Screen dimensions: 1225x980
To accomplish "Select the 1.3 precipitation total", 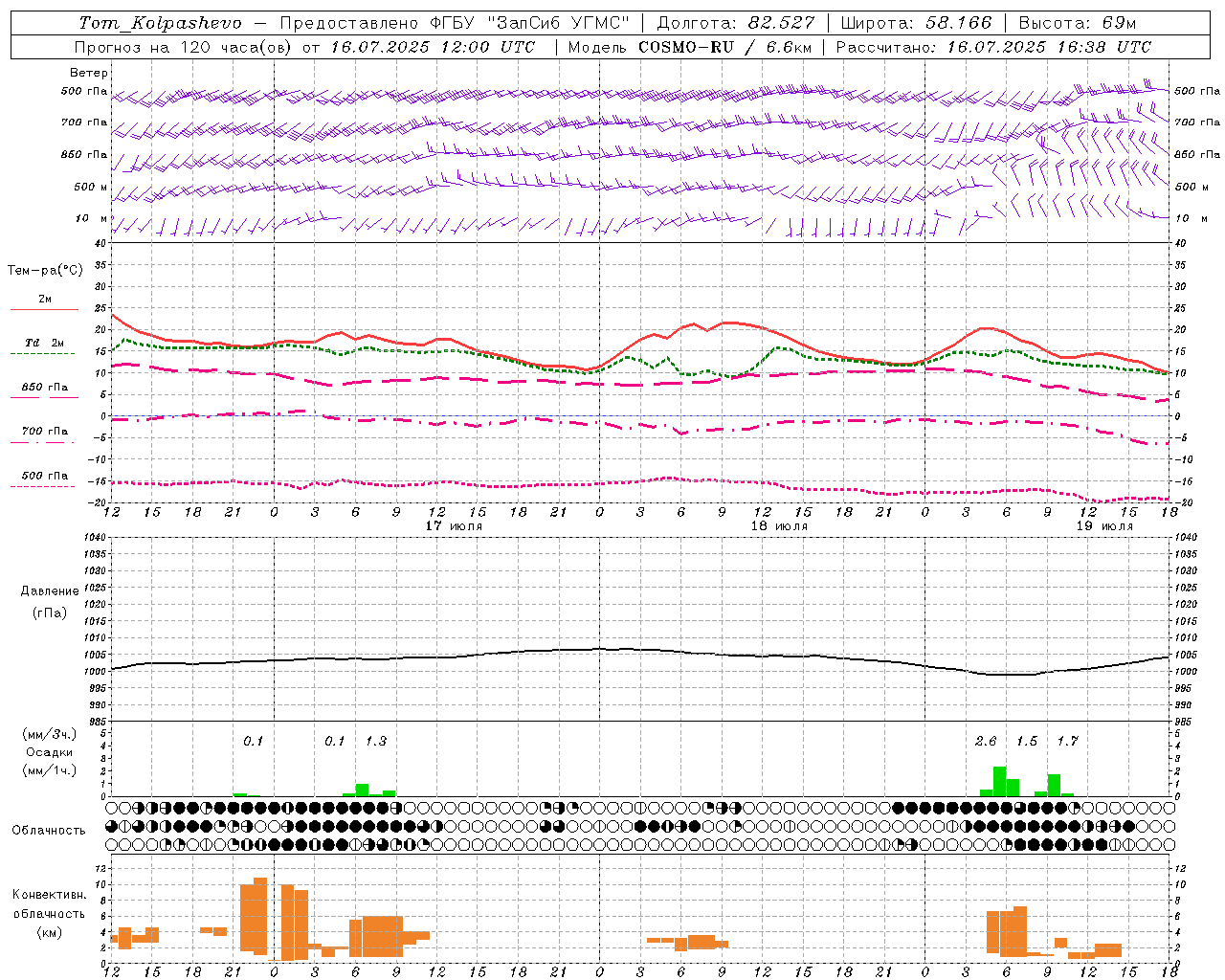I will pos(376,741).
